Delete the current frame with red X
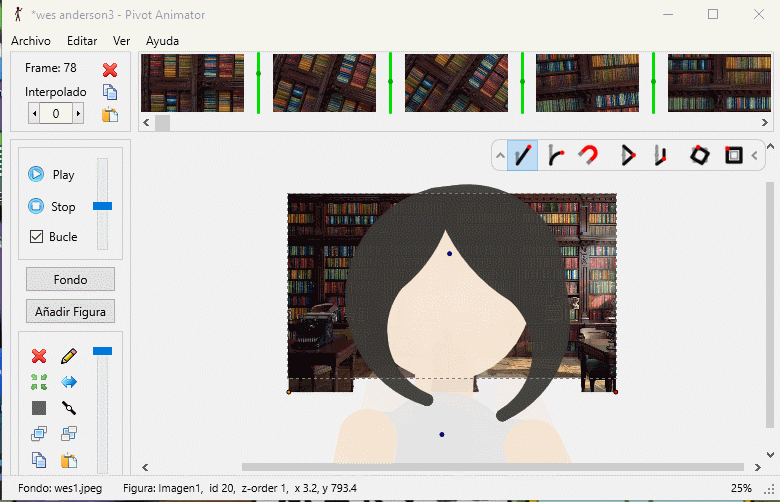The width and height of the screenshot is (780, 502). (110, 70)
